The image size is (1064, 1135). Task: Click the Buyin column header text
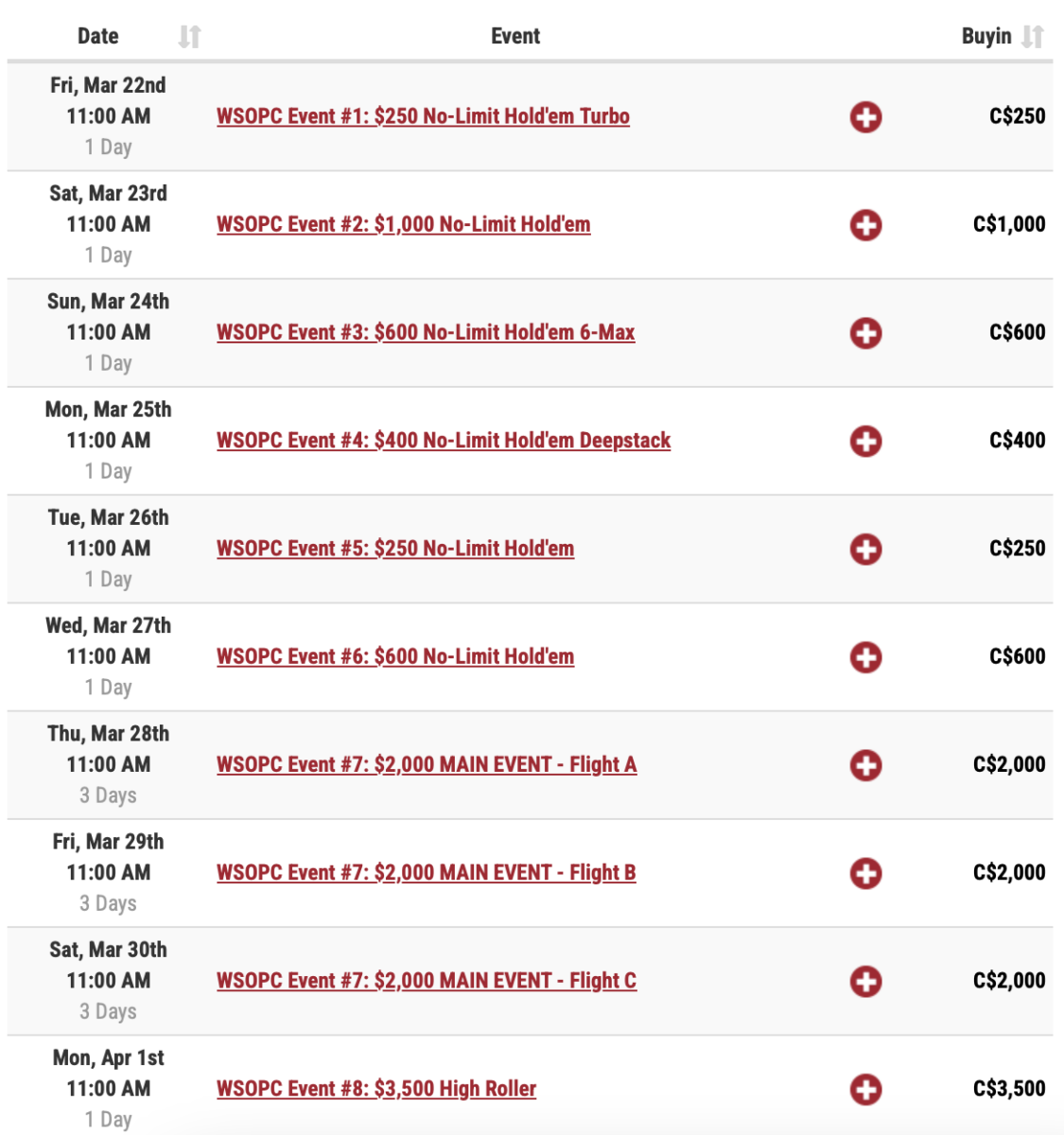(x=986, y=37)
